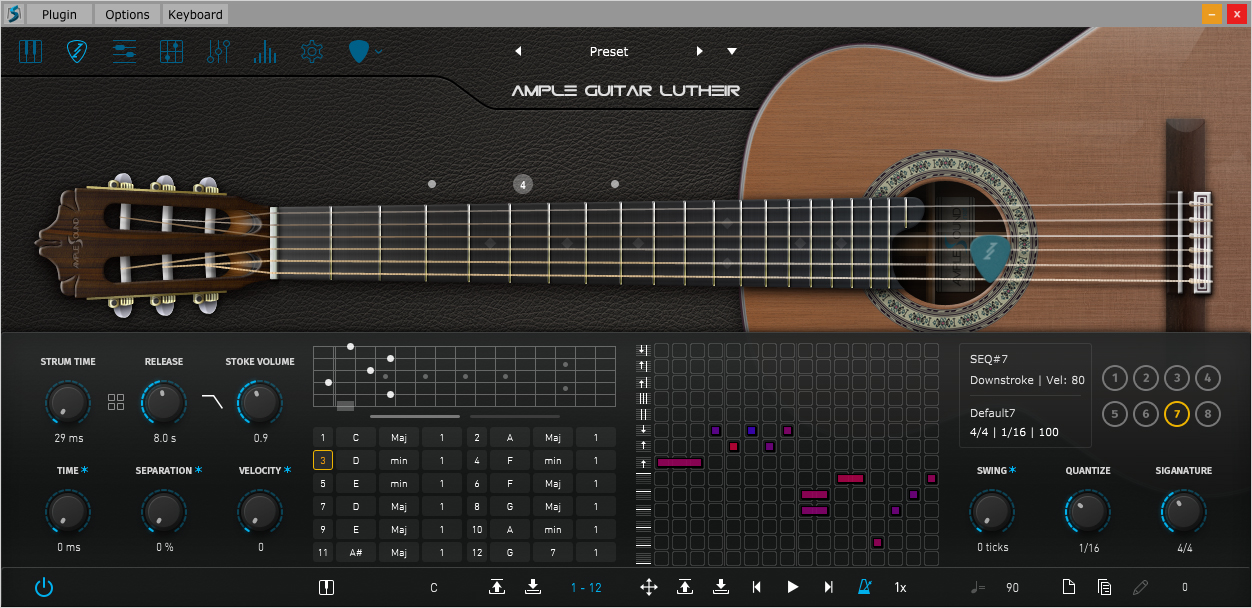Open the settings gear icon
This screenshot has width=1252, height=608.
point(312,51)
